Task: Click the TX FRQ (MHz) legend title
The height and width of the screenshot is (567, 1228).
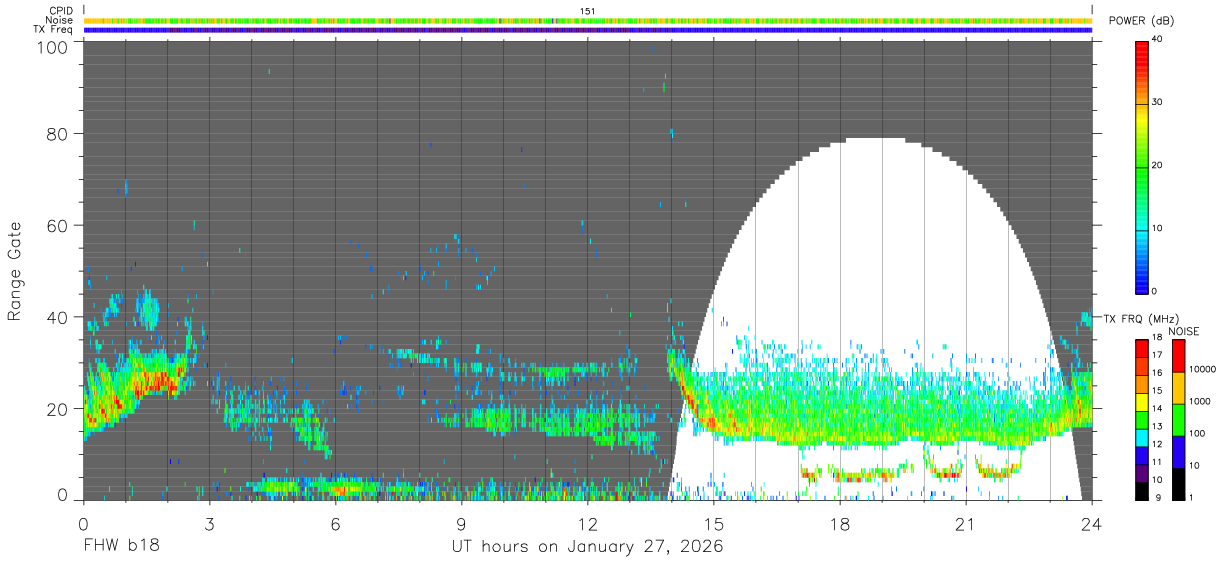Action: [x=1140, y=319]
